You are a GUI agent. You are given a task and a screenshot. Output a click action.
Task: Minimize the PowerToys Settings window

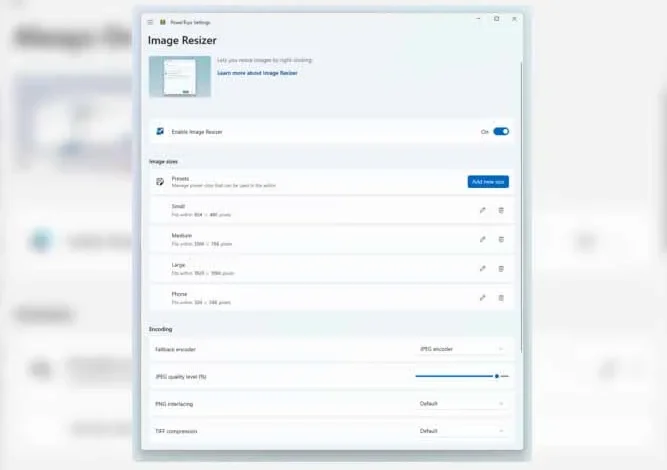[479, 19]
